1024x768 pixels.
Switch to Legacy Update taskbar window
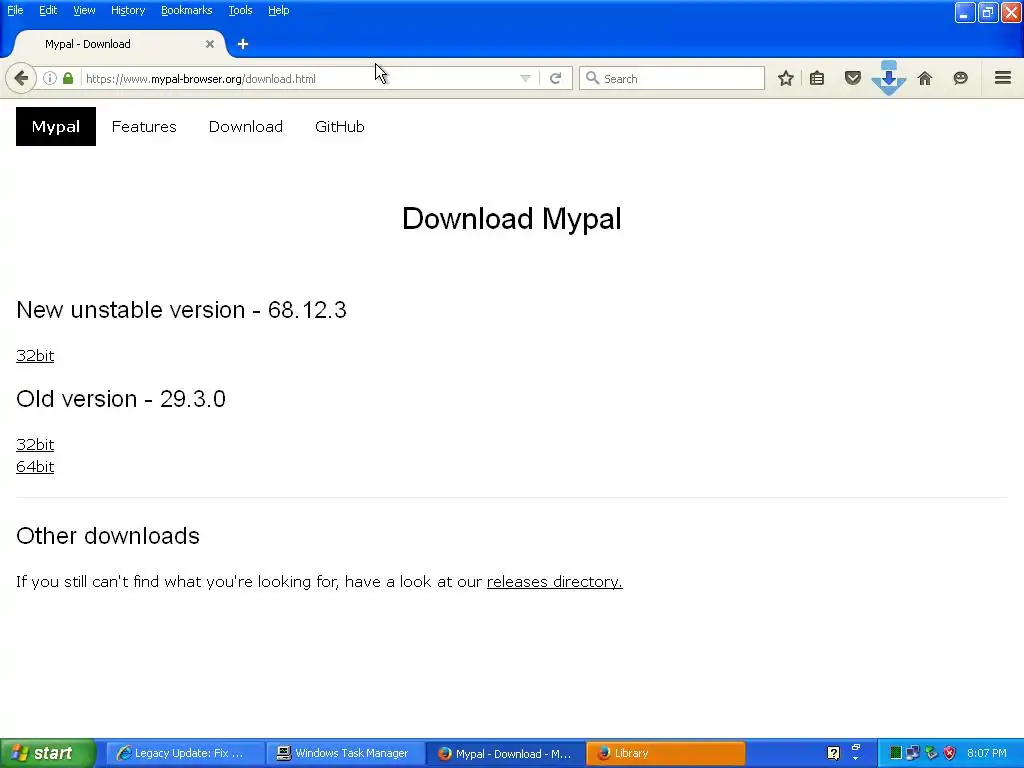click(185, 753)
